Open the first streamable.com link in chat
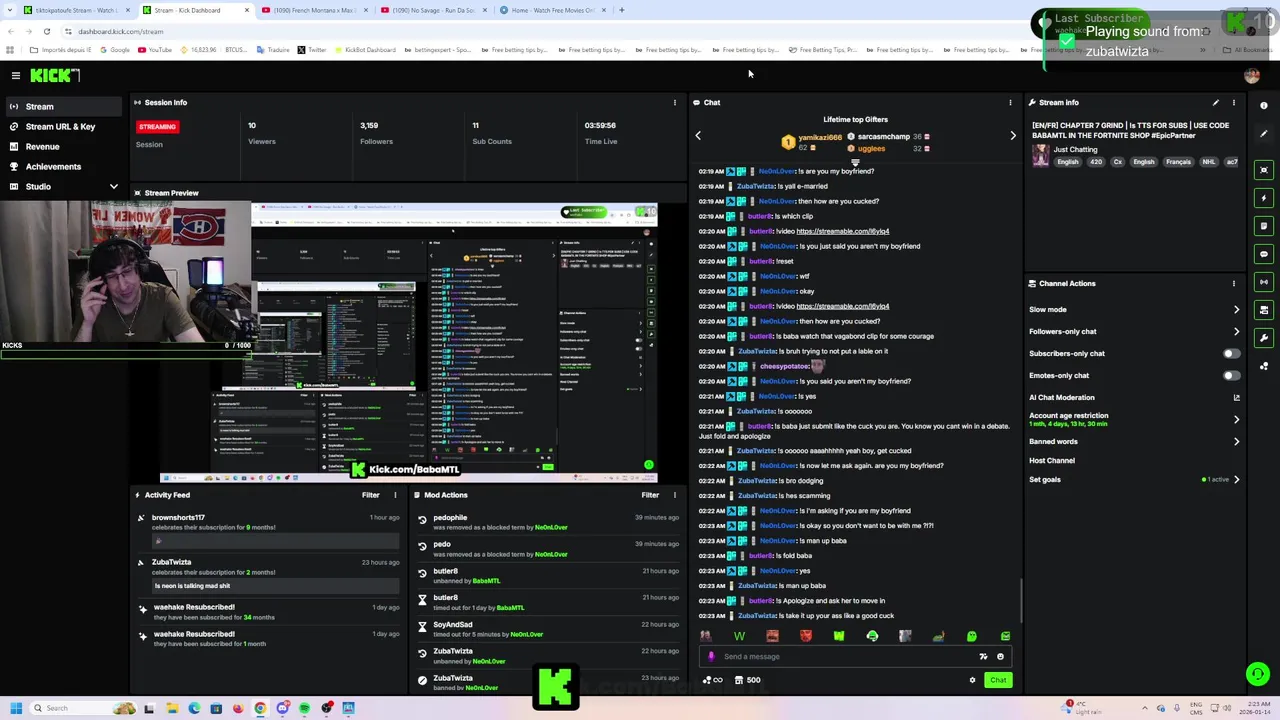Viewport: 1280px width, 720px height. point(842,231)
